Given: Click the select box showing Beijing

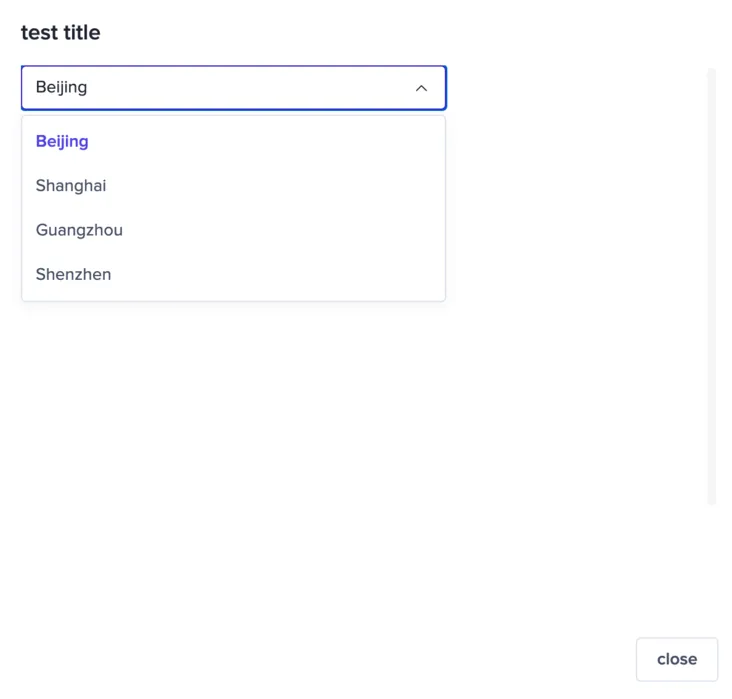Looking at the screenshot, I should coord(233,88).
